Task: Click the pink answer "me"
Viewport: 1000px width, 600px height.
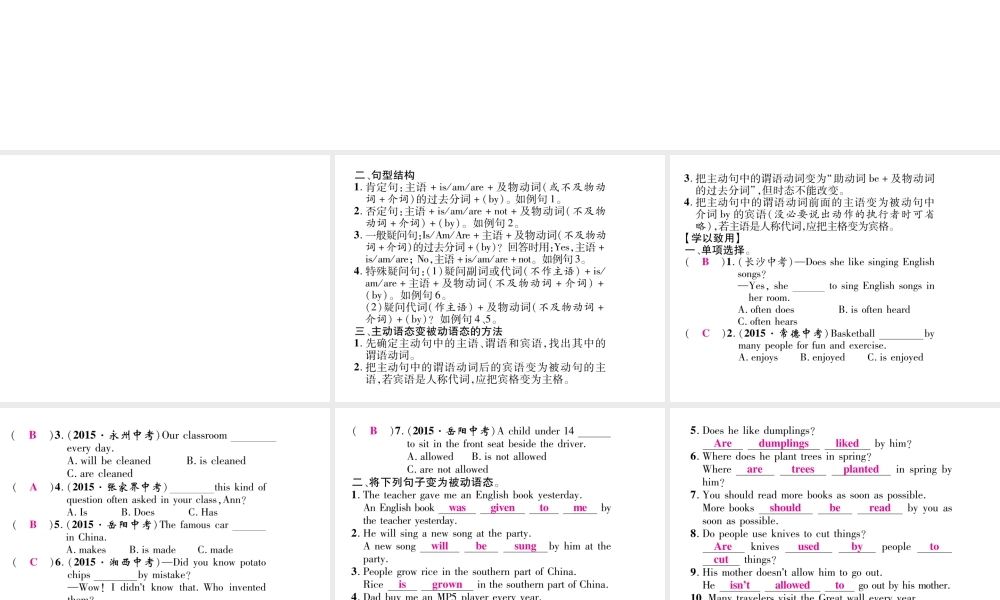Action: point(580,508)
